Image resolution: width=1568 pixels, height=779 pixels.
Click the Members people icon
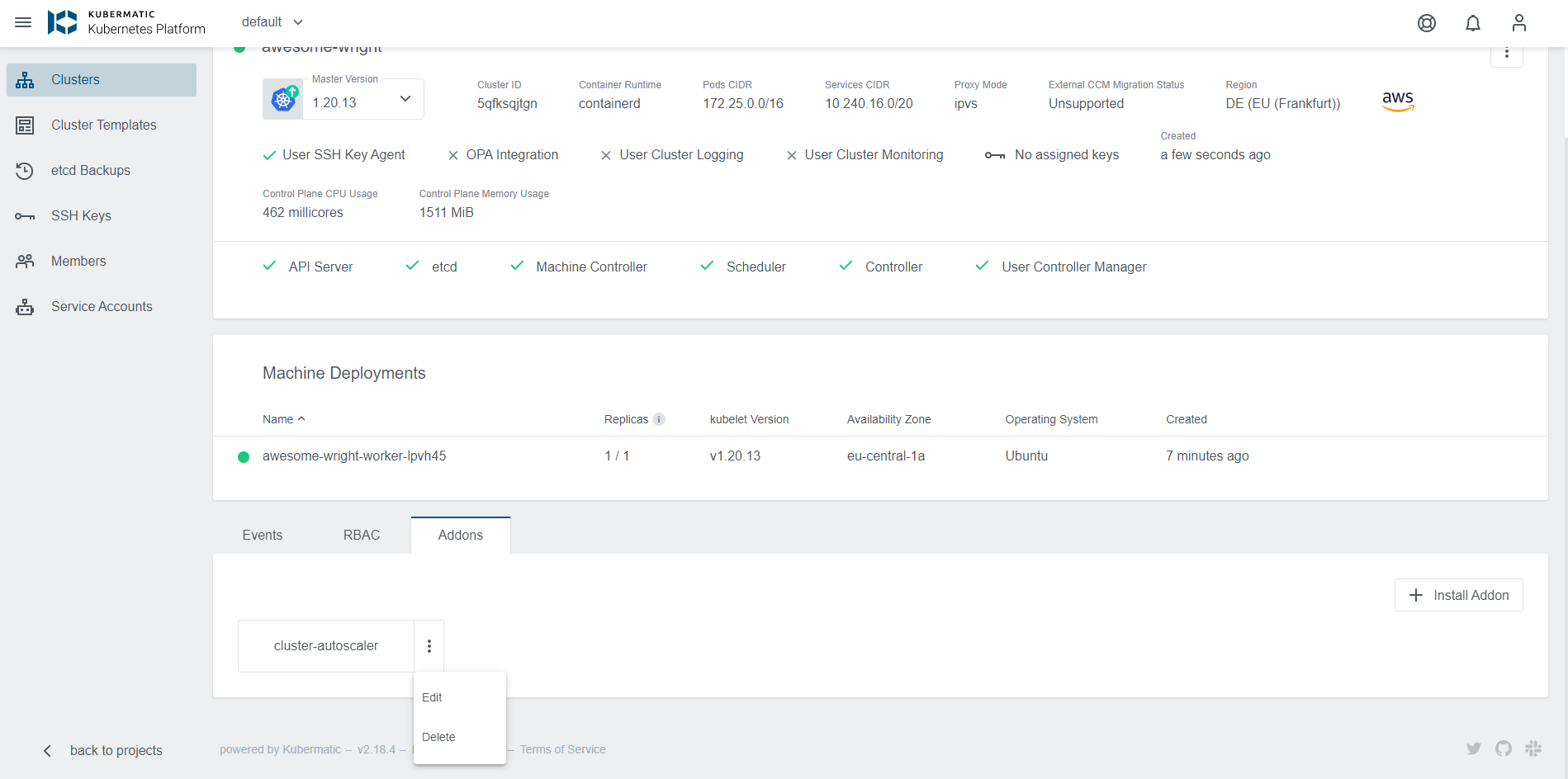pyautogui.click(x=25, y=262)
